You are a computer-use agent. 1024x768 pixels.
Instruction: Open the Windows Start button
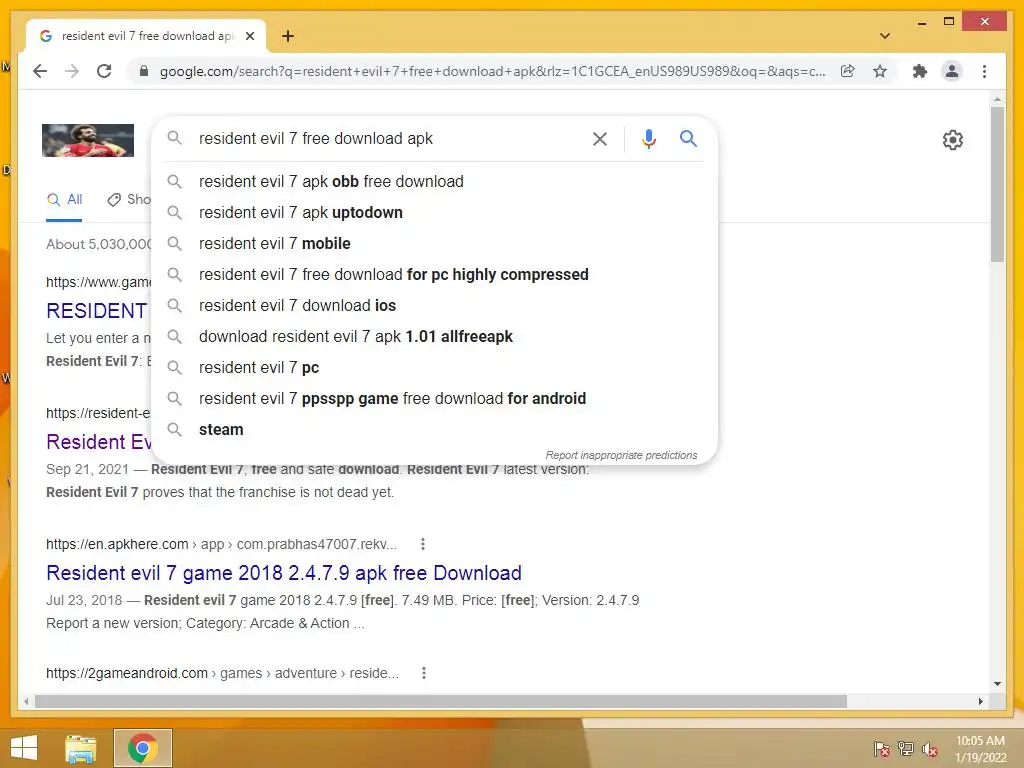pos(24,748)
